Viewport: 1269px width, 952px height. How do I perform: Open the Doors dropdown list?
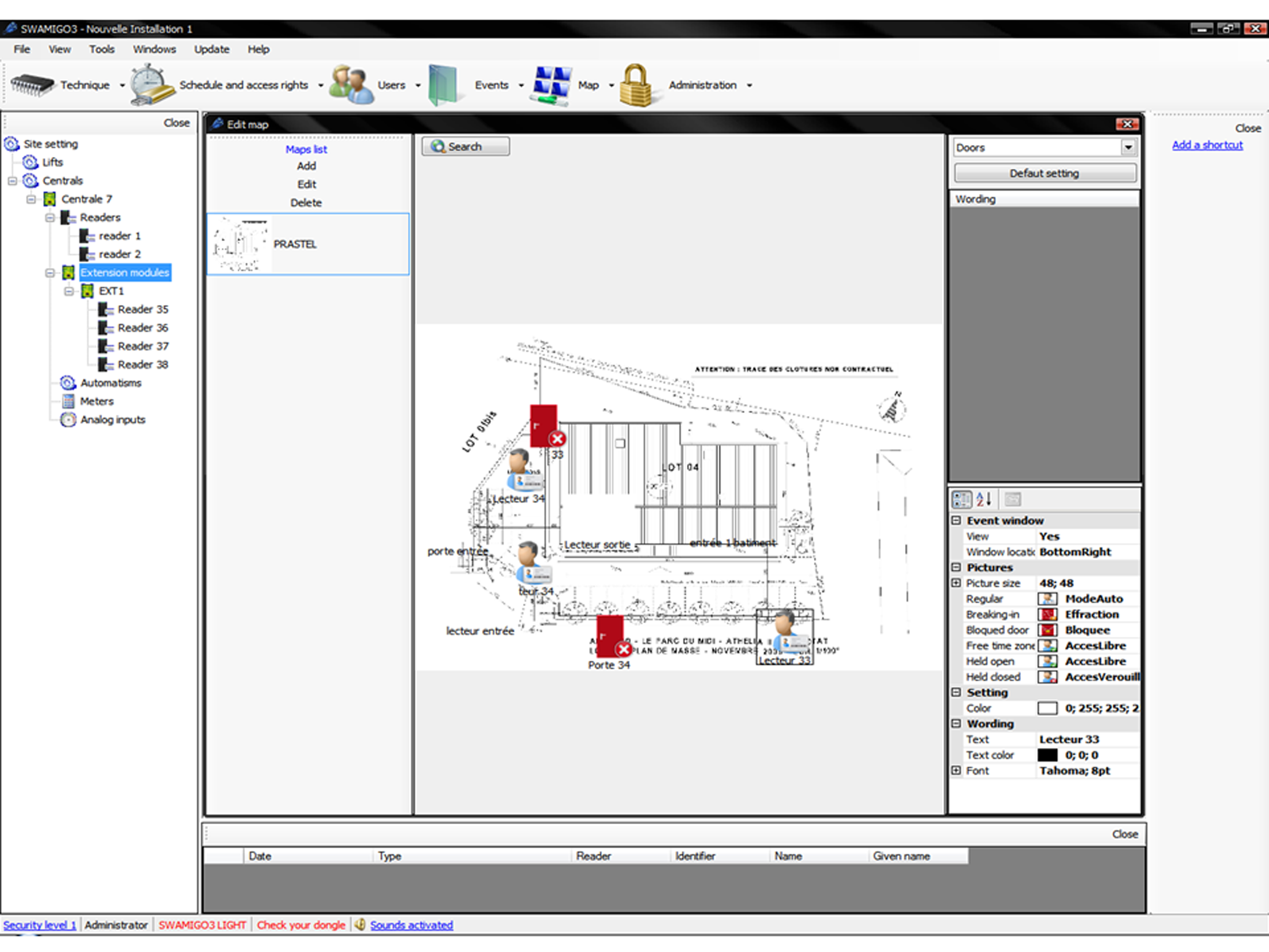[1128, 148]
